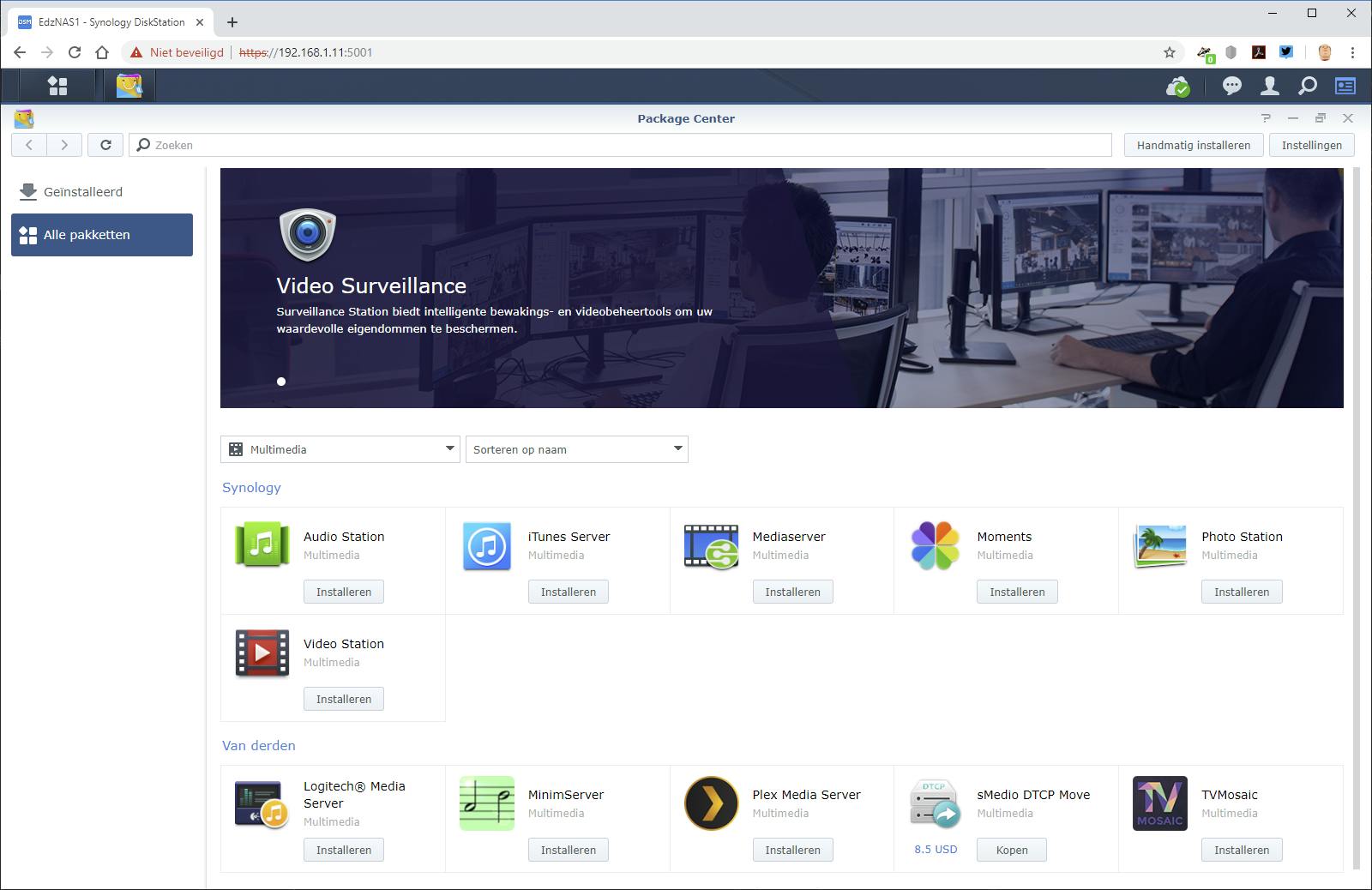Install Photo Station
The image size is (1372, 890).
pyautogui.click(x=1242, y=592)
